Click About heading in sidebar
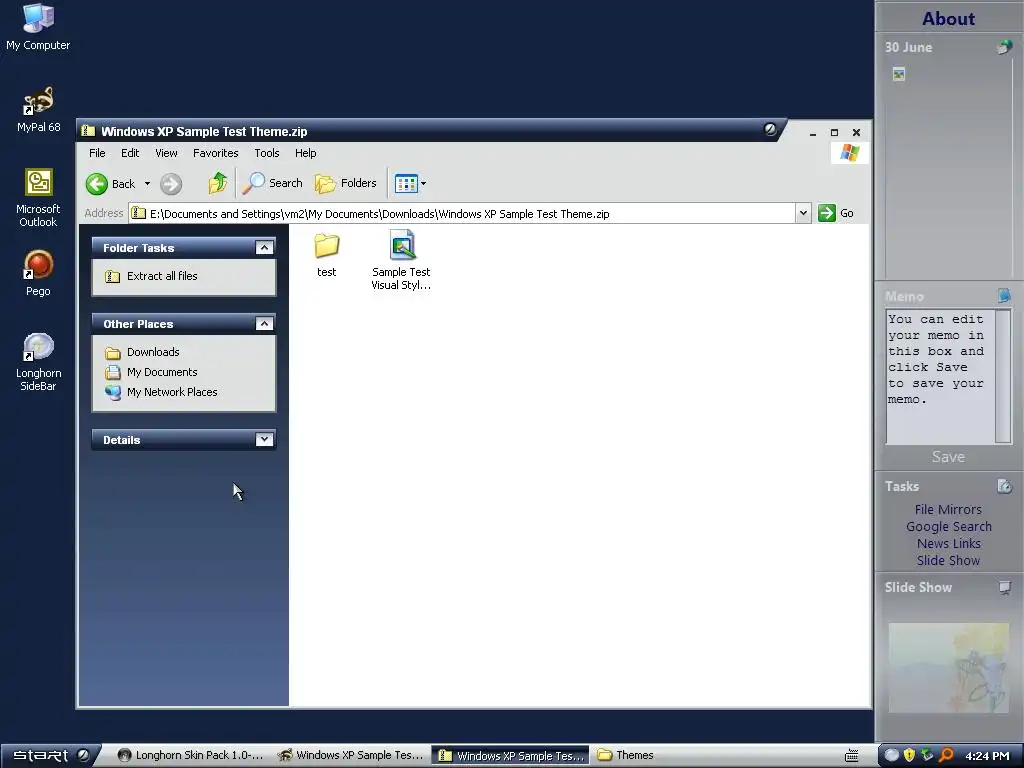The image size is (1024, 768). coord(948,18)
